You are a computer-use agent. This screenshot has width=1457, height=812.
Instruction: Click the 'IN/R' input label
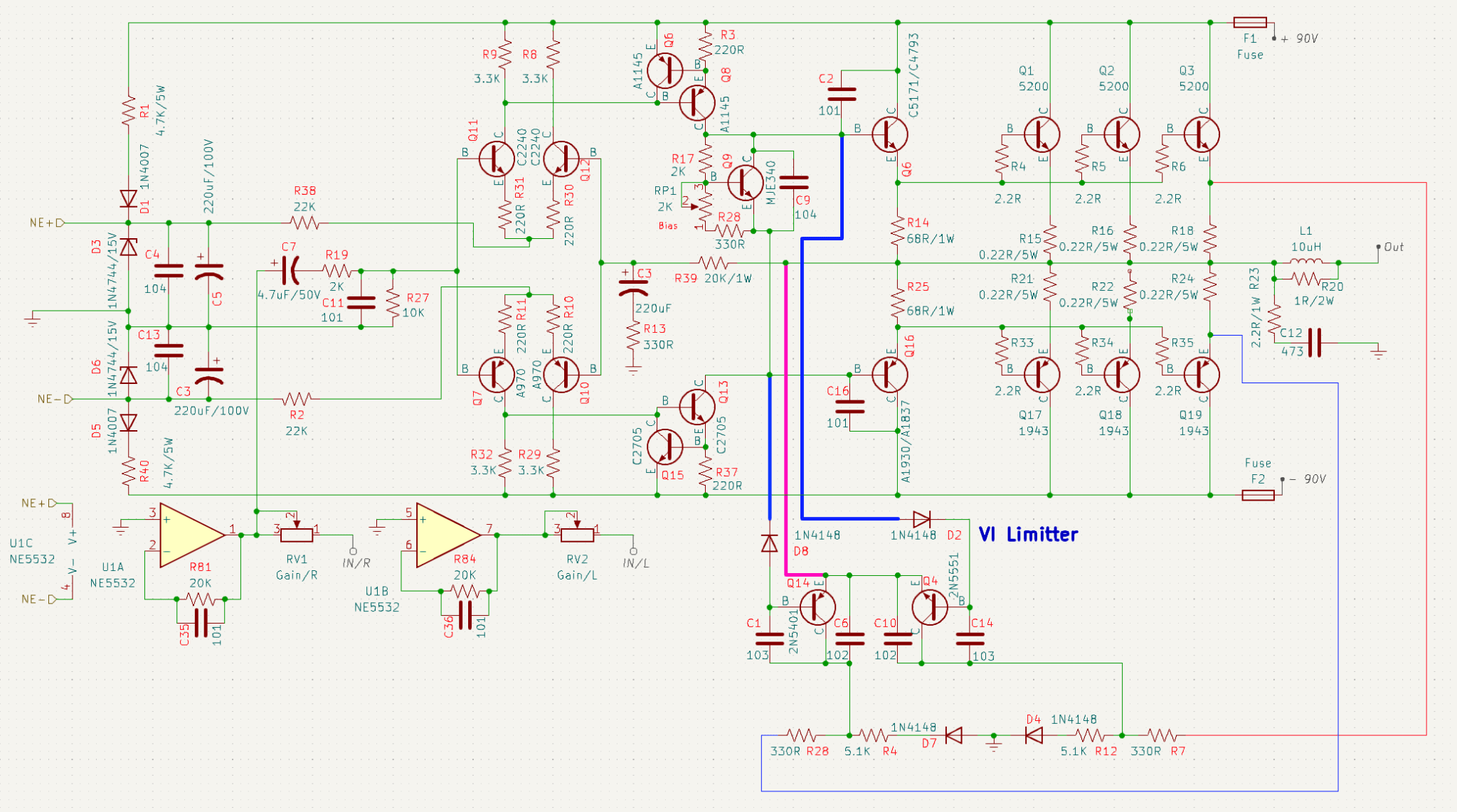(356, 563)
